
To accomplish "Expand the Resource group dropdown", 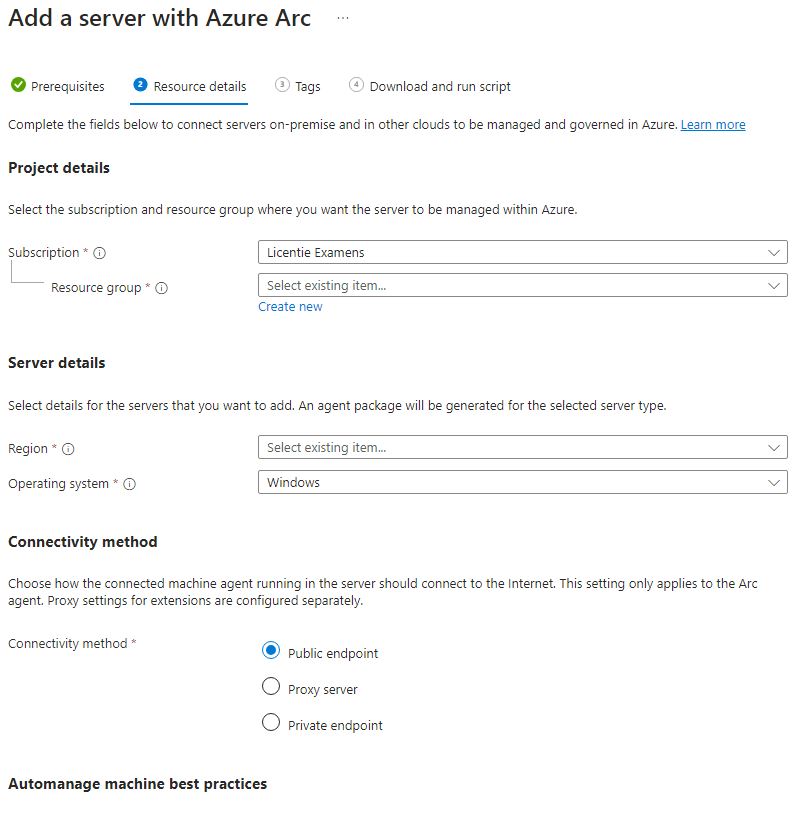I will [522, 286].
